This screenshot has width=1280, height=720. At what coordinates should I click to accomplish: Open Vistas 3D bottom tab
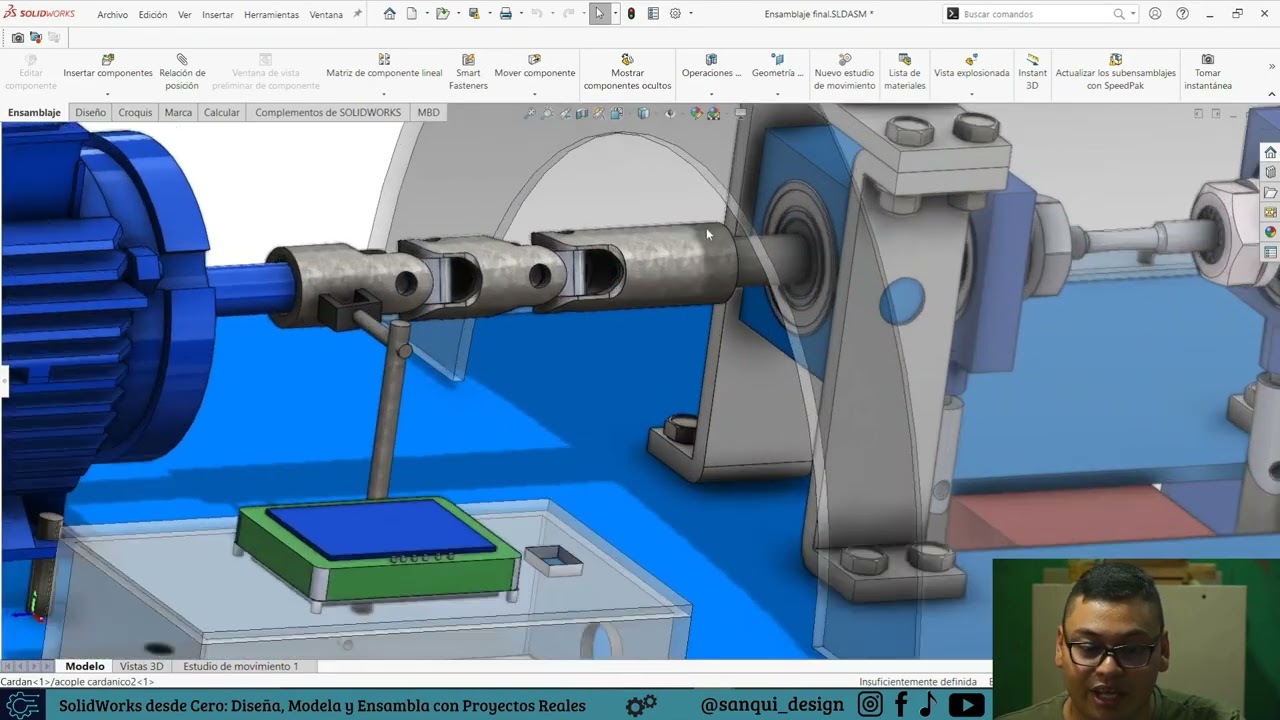point(142,666)
